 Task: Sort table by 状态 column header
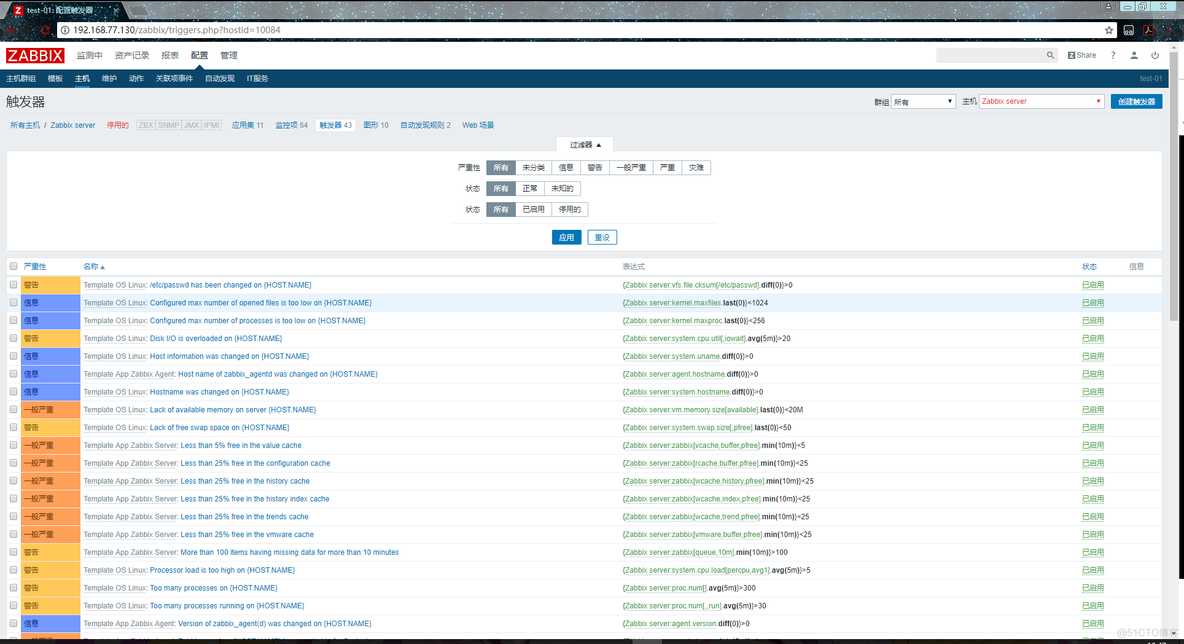[1089, 267]
